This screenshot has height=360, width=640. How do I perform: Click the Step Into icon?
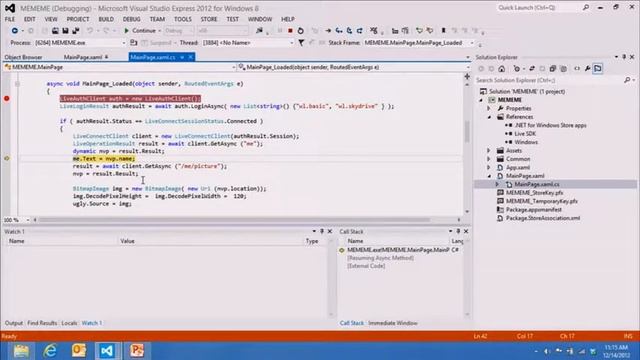339,31
